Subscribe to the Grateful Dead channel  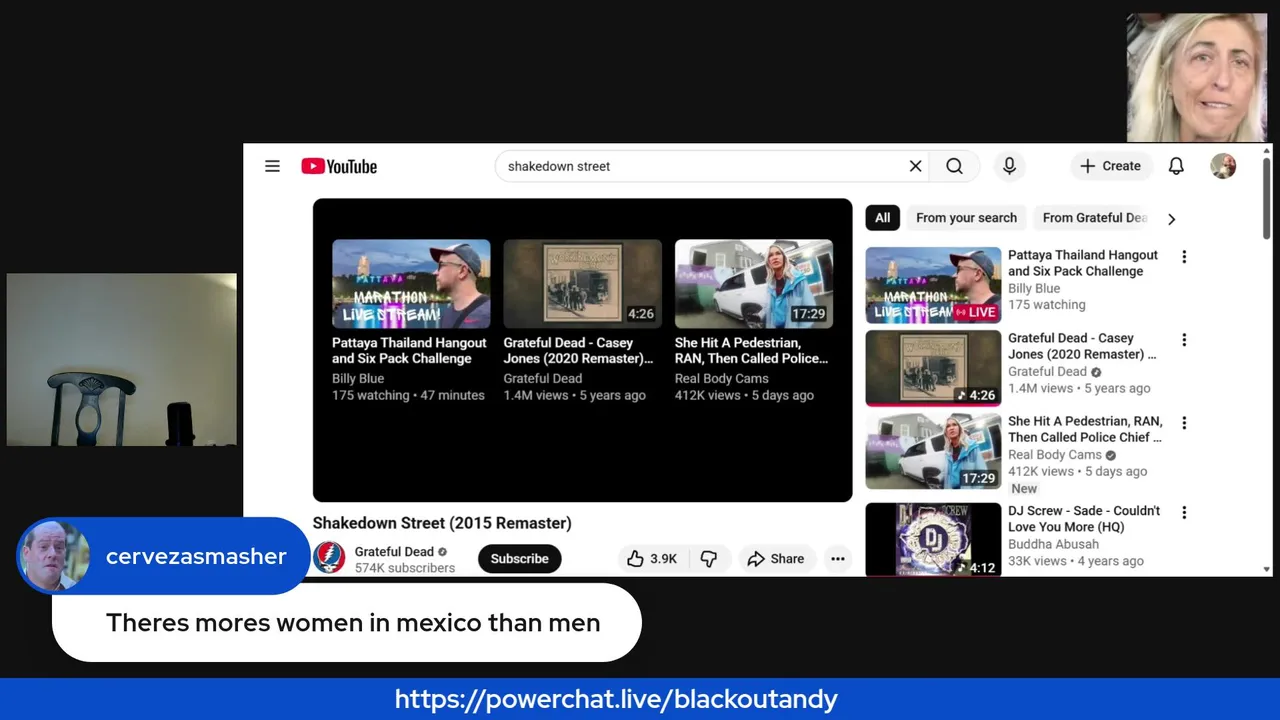coord(519,559)
